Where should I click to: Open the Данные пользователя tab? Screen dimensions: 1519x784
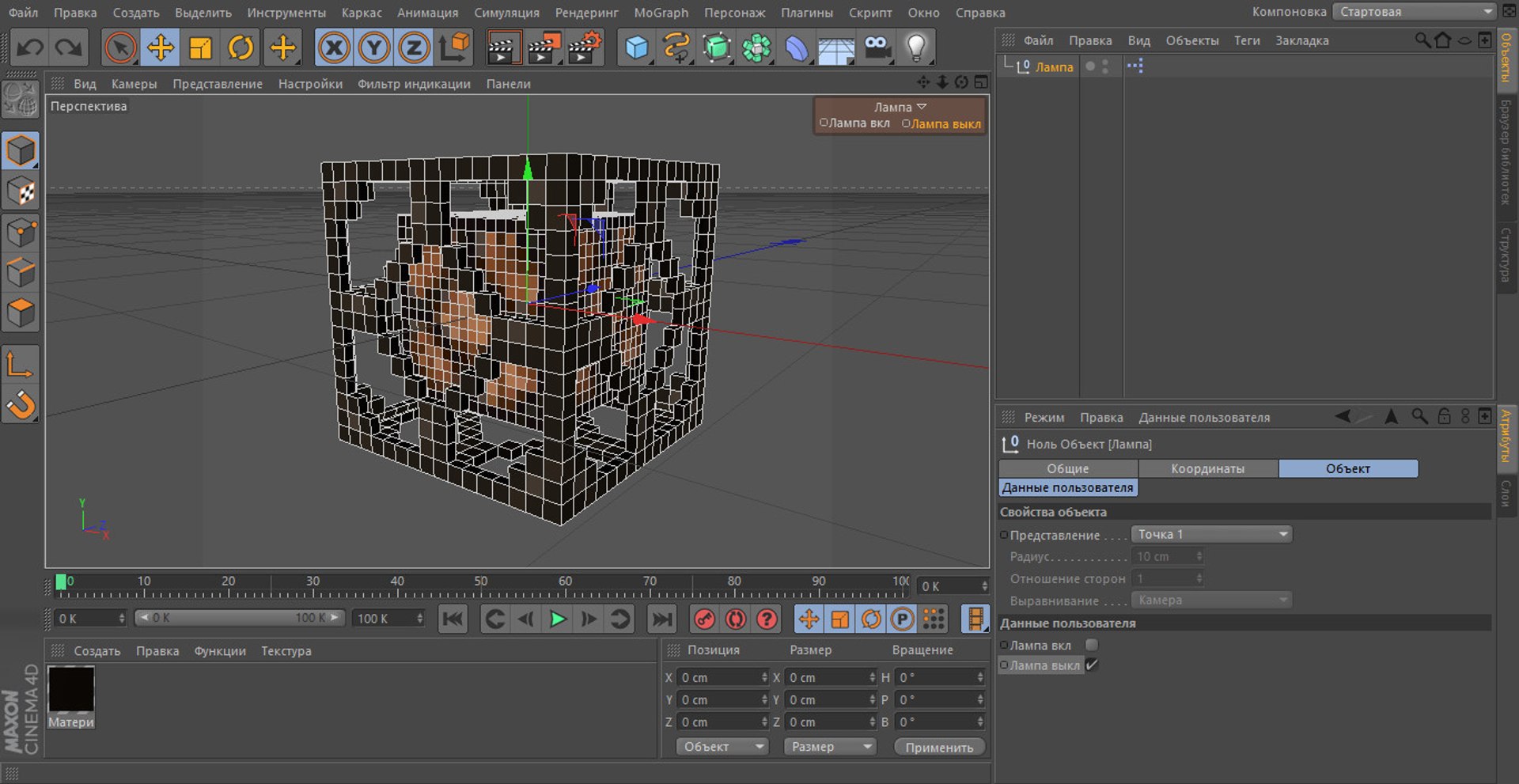coord(1068,487)
